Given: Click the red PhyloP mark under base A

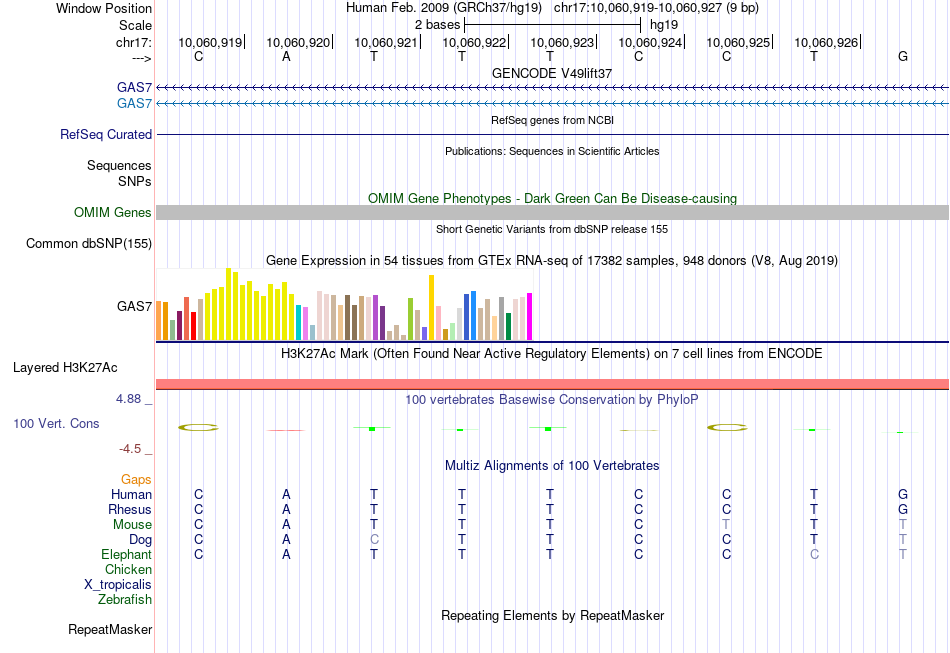Looking at the screenshot, I should pos(286,430).
